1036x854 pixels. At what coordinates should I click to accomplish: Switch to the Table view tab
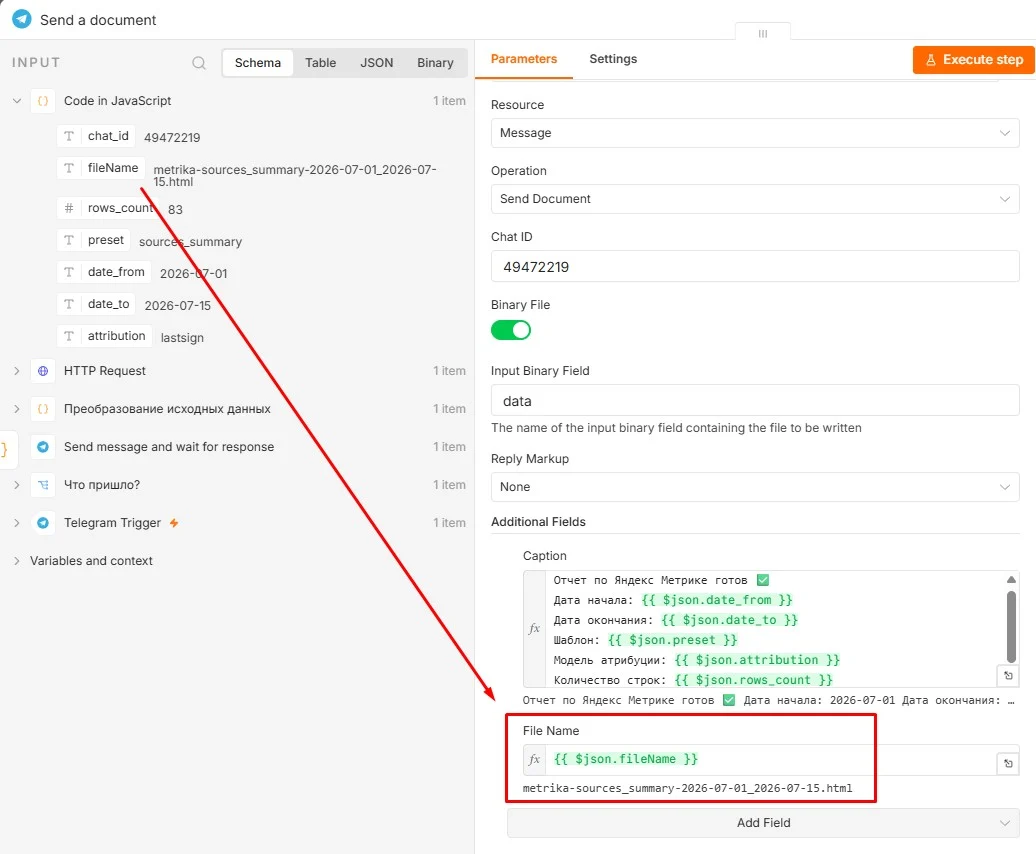320,63
